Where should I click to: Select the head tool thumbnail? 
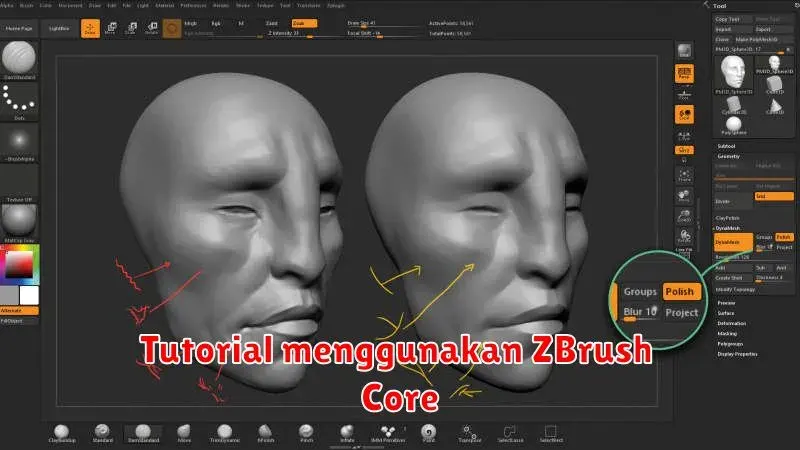(x=734, y=74)
